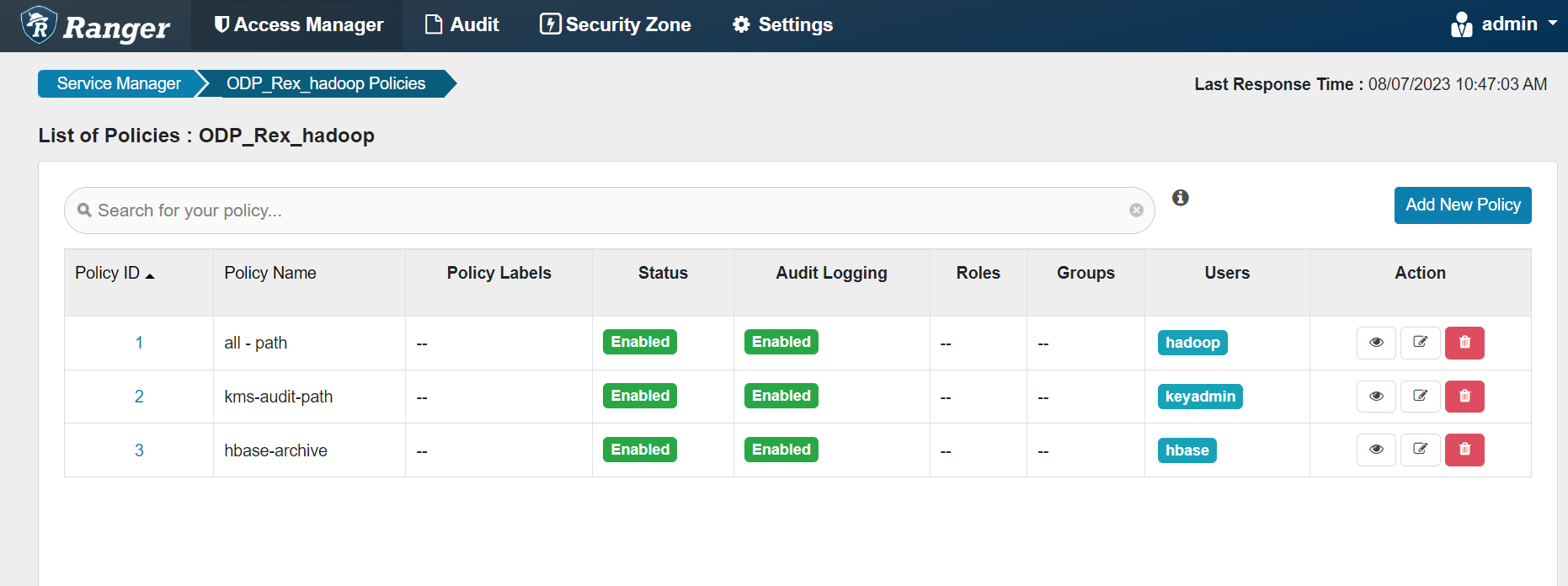Open Settings menu
The width and height of the screenshot is (1568, 586).
click(x=782, y=25)
